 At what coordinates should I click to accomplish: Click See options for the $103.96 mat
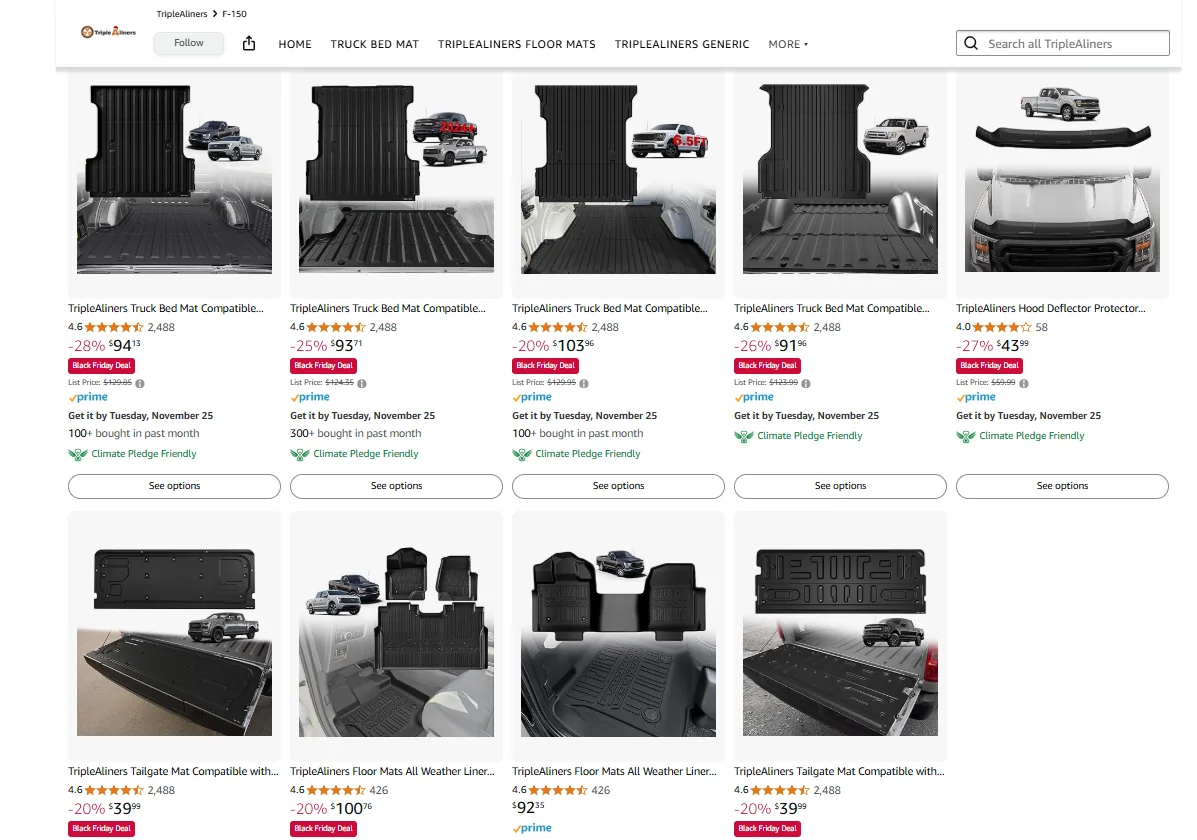tap(618, 486)
